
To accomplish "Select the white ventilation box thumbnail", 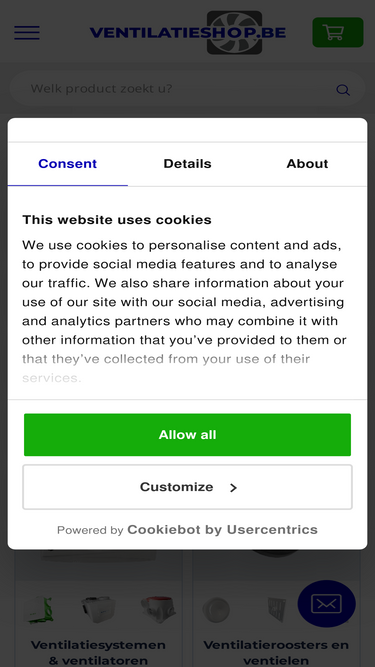I will pos(98,609).
